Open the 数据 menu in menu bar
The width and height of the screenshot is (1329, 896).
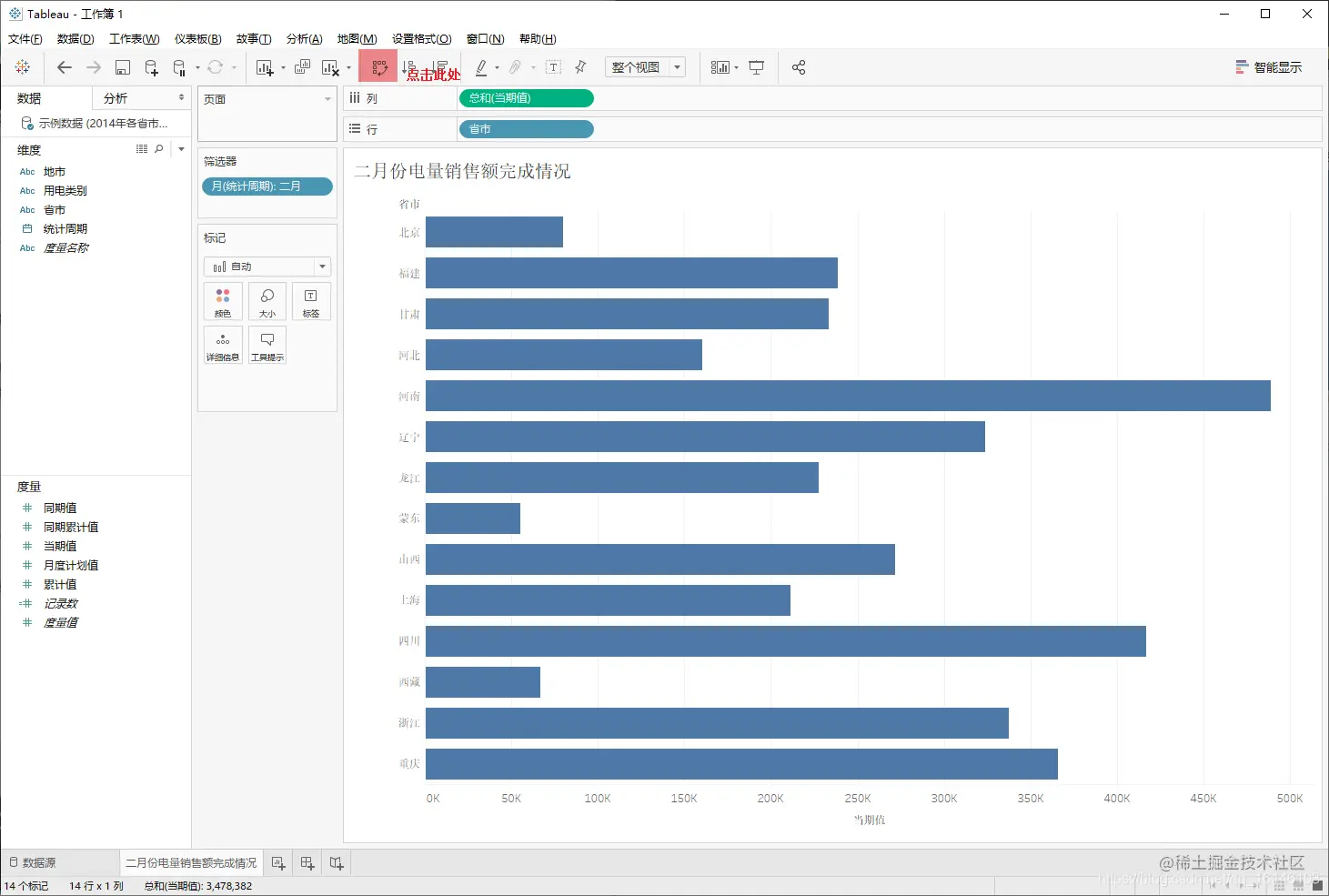coord(76,38)
